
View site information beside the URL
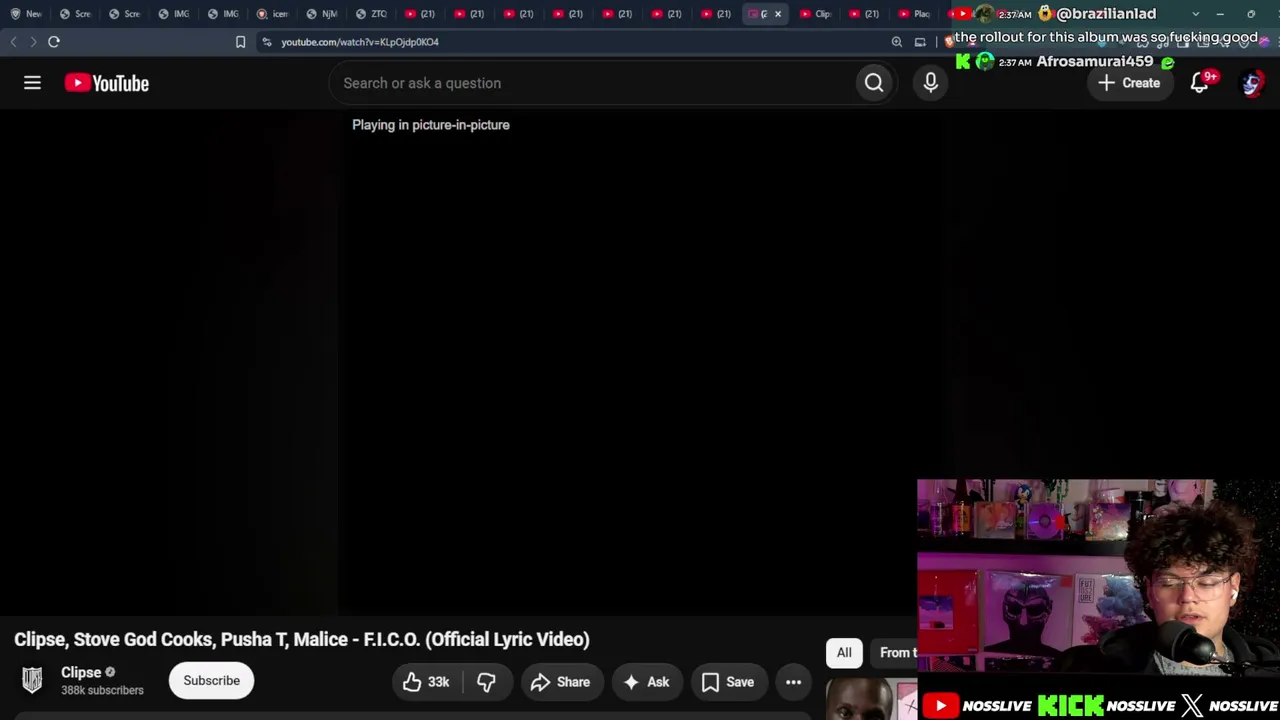[267, 42]
